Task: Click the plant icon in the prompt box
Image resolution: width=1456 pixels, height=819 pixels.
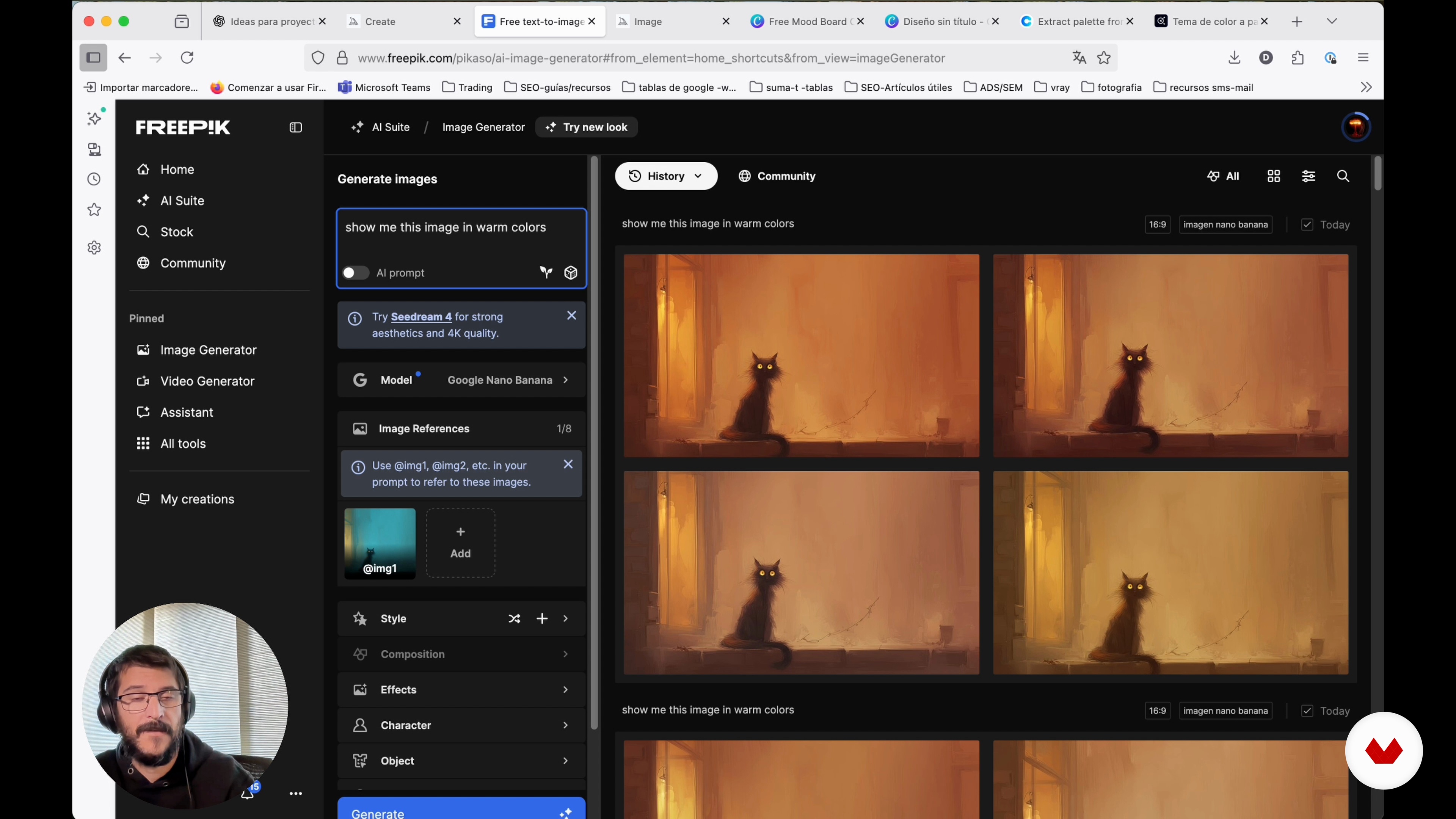Action: [x=546, y=273]
